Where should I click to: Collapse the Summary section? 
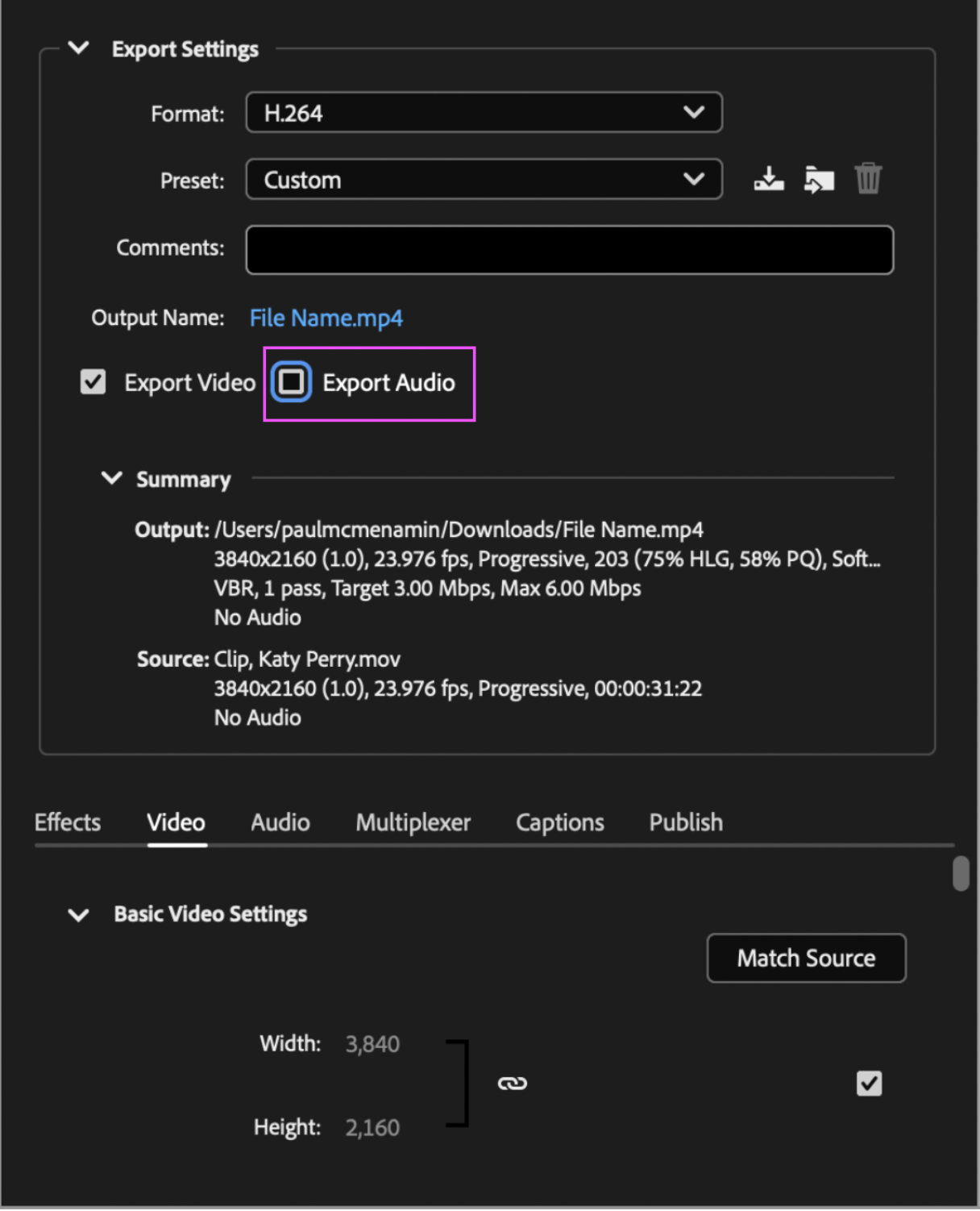point(111,478)
